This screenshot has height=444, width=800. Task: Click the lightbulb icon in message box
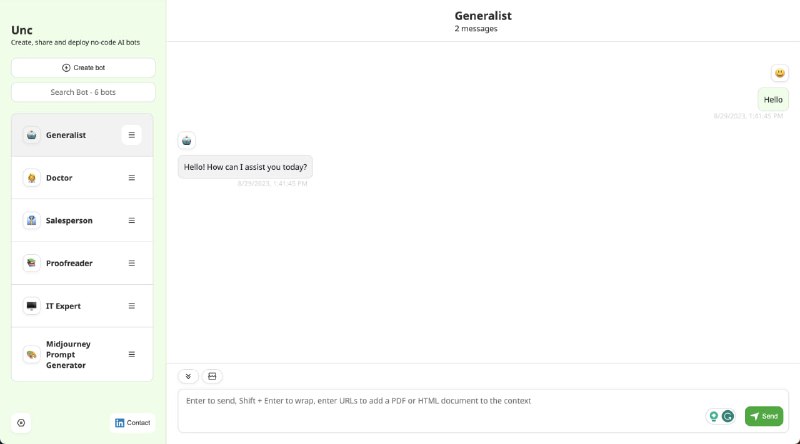(714, 416)
